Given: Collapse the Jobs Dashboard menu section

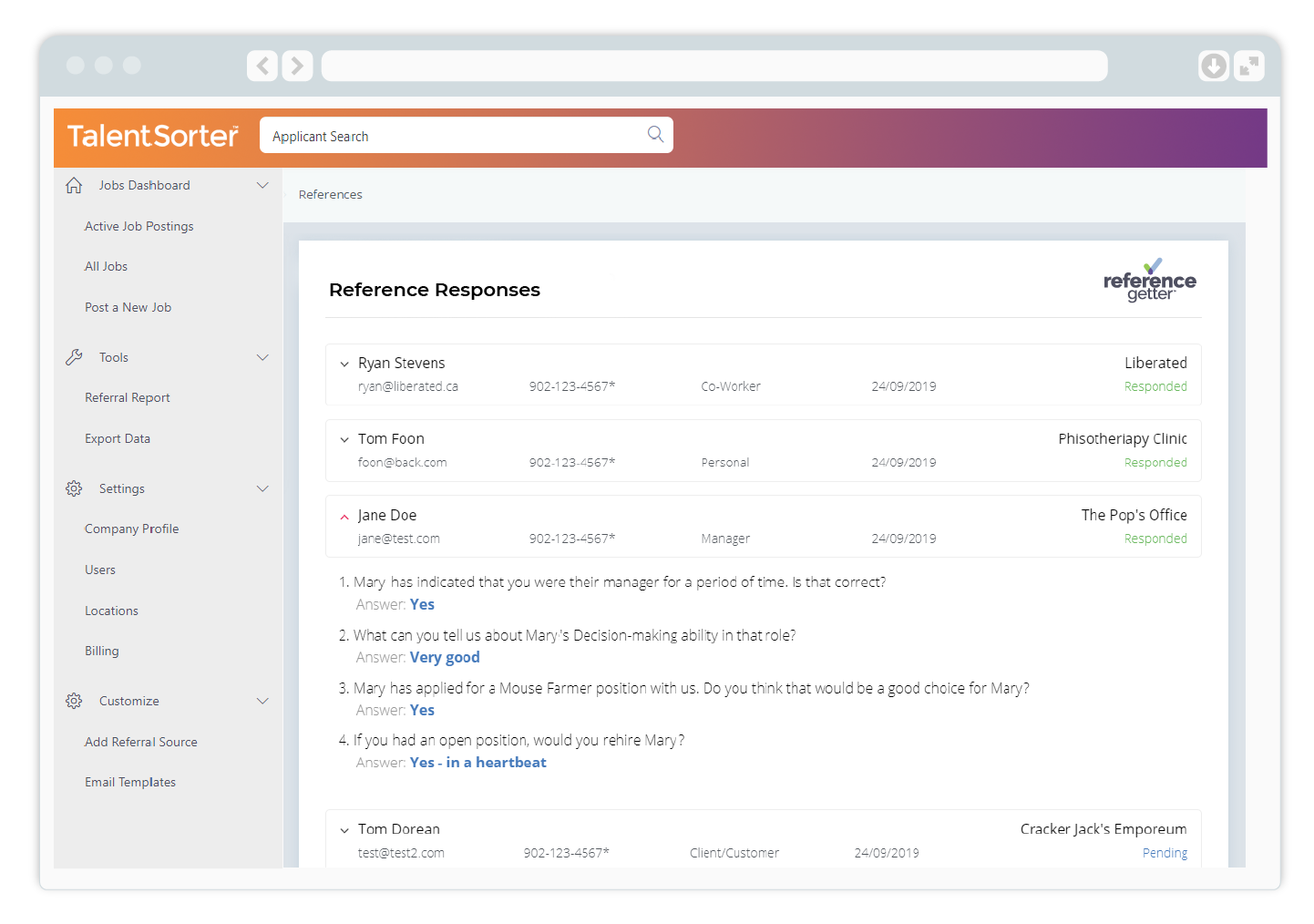Looking at the screenshot, I should click(x=262, y=186).
